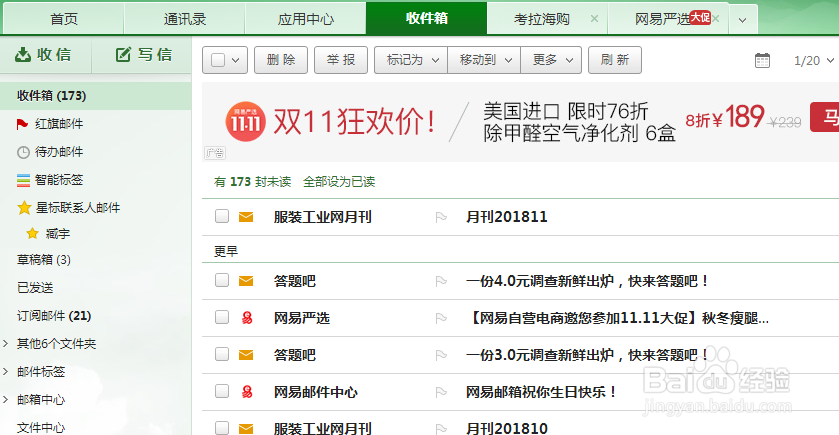
Task: Open the 移动到 dropdown
Action: (484, 60)
